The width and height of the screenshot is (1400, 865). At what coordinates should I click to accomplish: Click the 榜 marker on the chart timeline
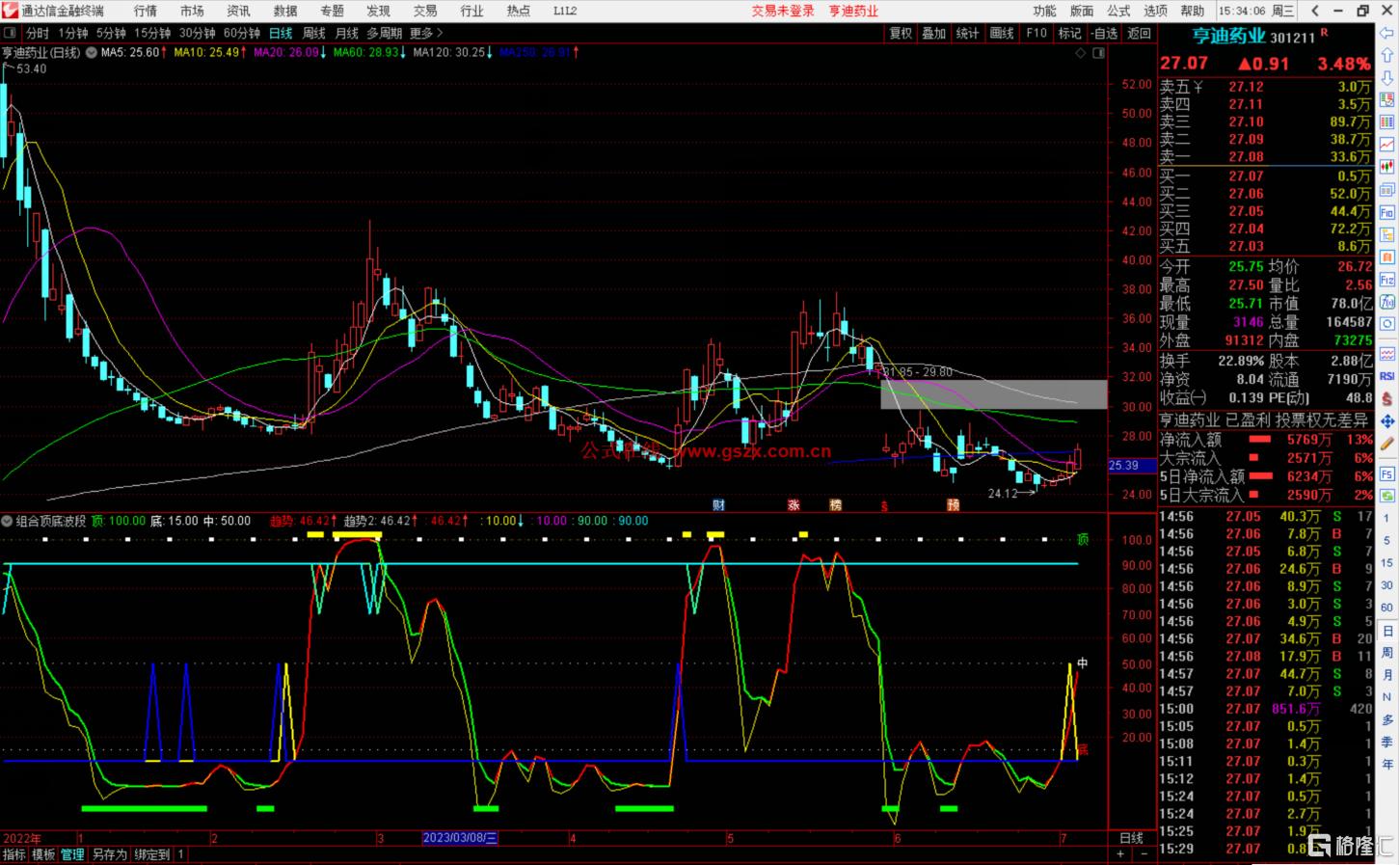[x=835, y=504]
